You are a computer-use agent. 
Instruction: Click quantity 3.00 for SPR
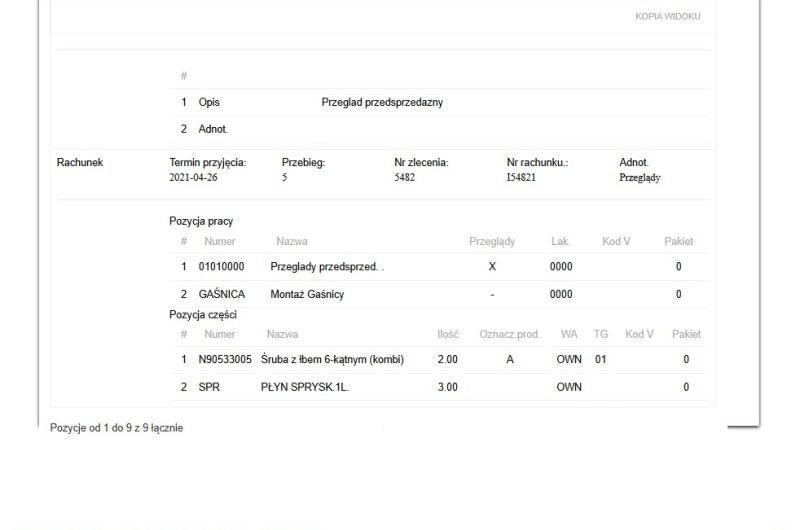pos(447,387)
